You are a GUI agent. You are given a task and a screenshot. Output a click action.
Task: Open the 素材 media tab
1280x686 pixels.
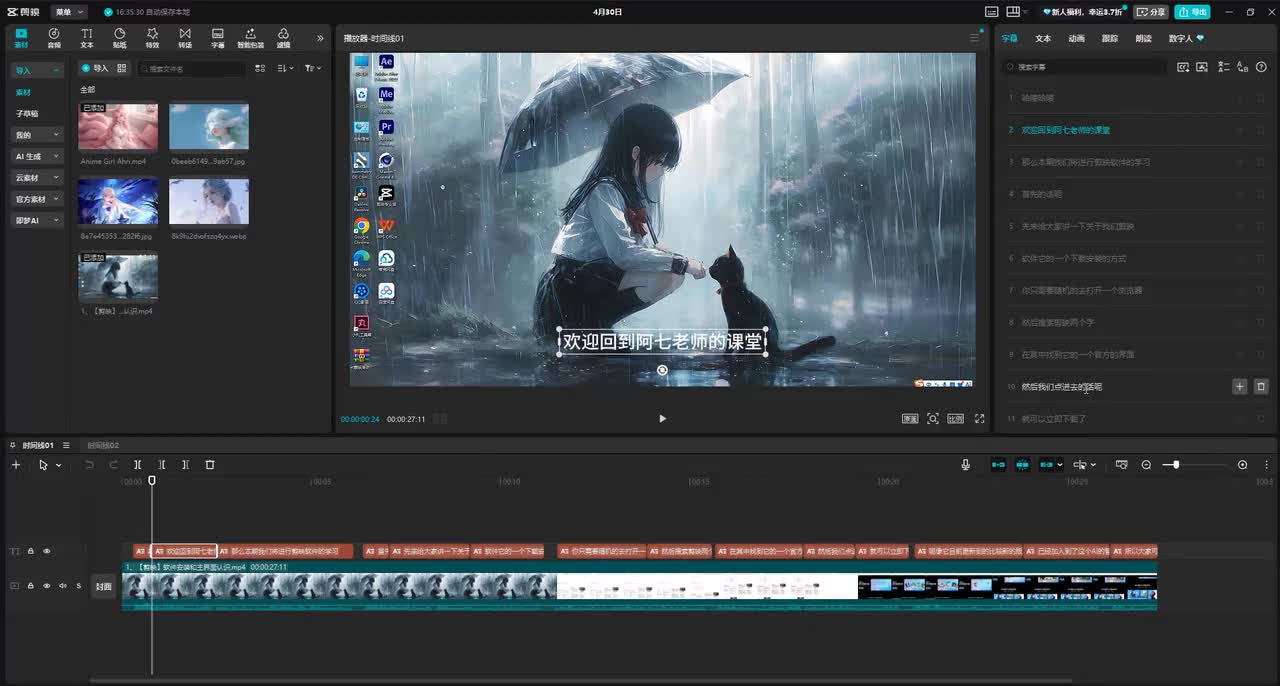[x=22, y=38]
